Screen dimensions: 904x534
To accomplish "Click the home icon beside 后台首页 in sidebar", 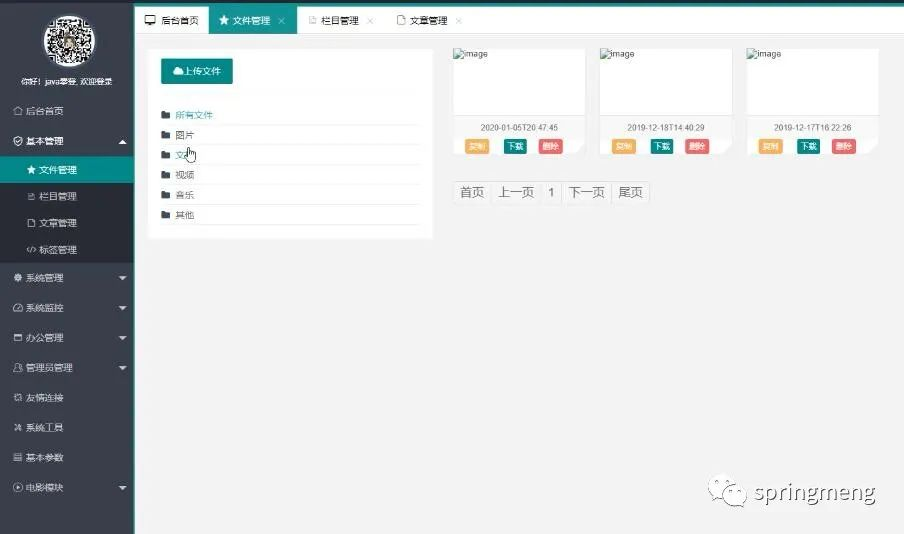I will pyautogui.click(x=17, y=111).
